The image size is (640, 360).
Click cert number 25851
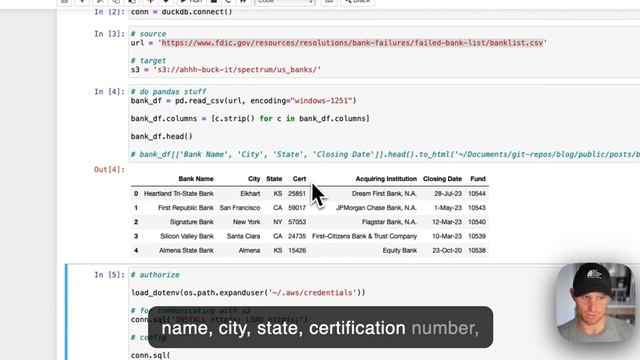pos(297,193)
